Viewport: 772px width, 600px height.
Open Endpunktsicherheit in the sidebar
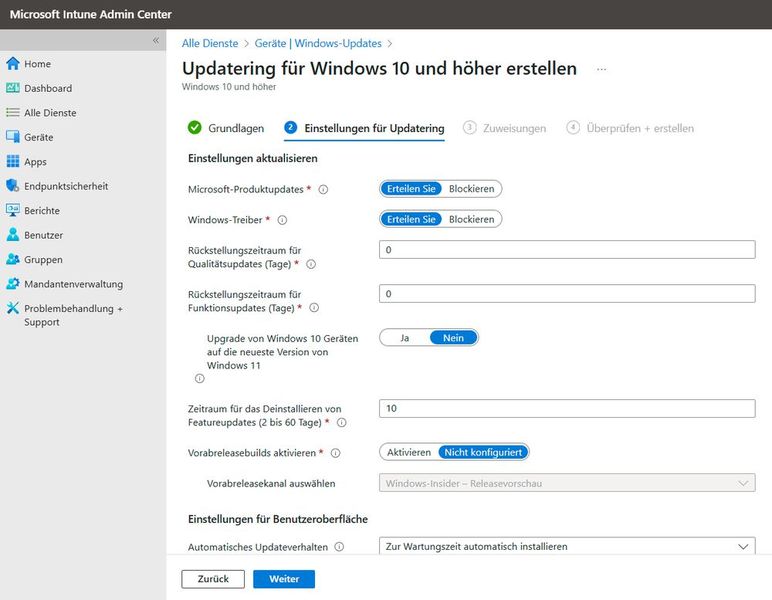tap(66, 187)
